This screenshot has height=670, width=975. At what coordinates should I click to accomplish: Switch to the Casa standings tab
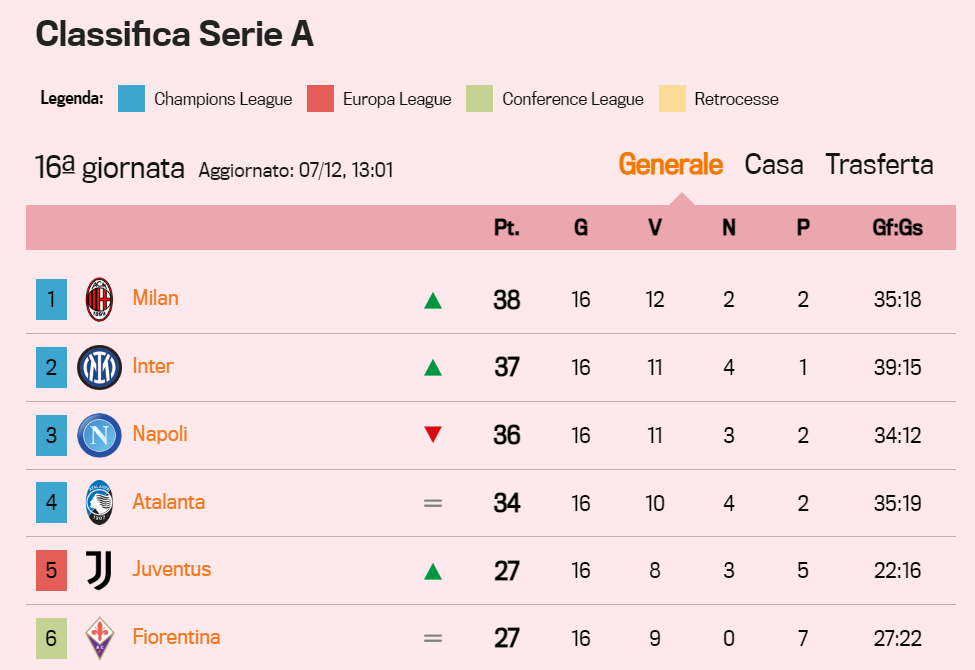(774, 165)
